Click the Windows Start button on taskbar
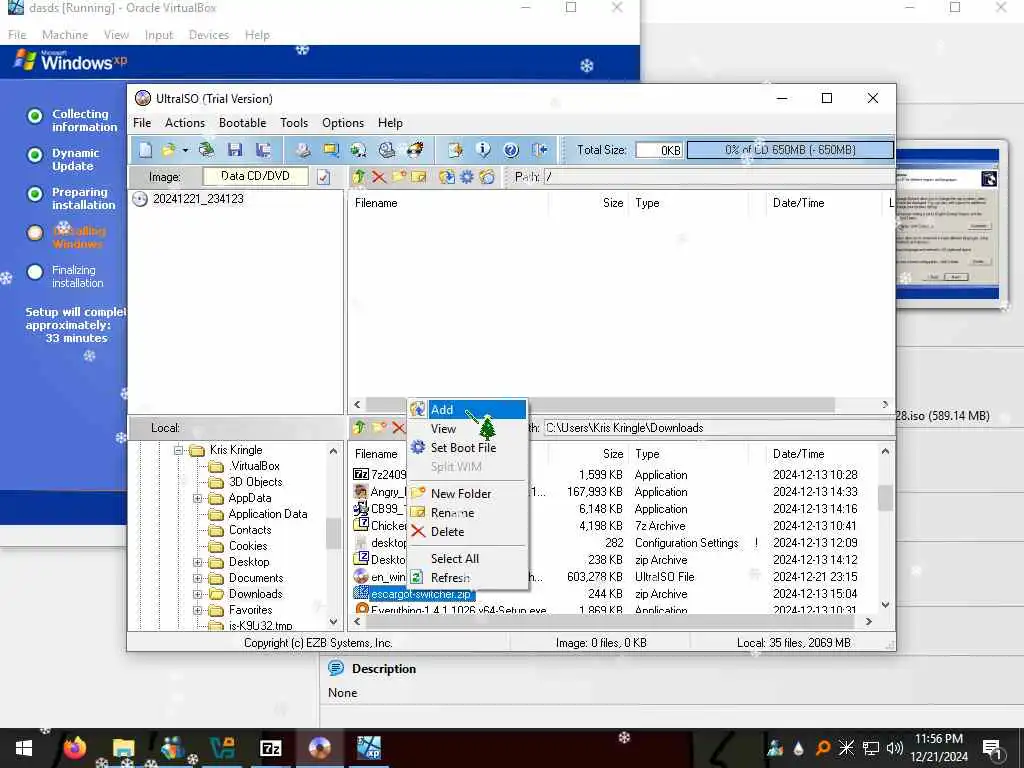This screenshot has width=1024, height=768. click(24, 748)
